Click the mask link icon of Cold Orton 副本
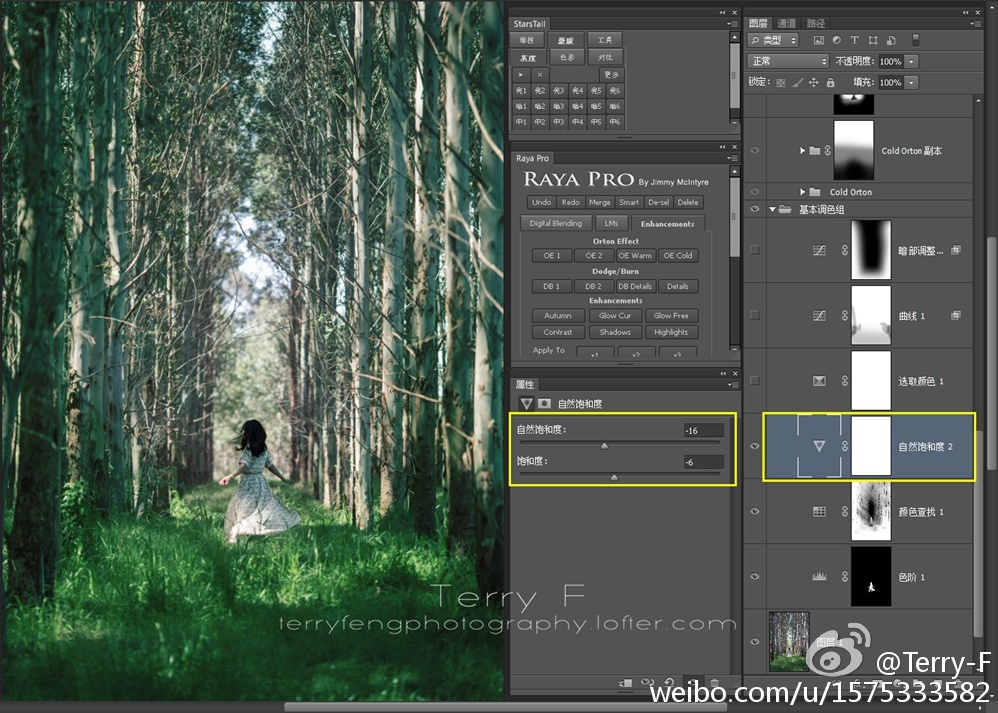 [x=827, y=151]
